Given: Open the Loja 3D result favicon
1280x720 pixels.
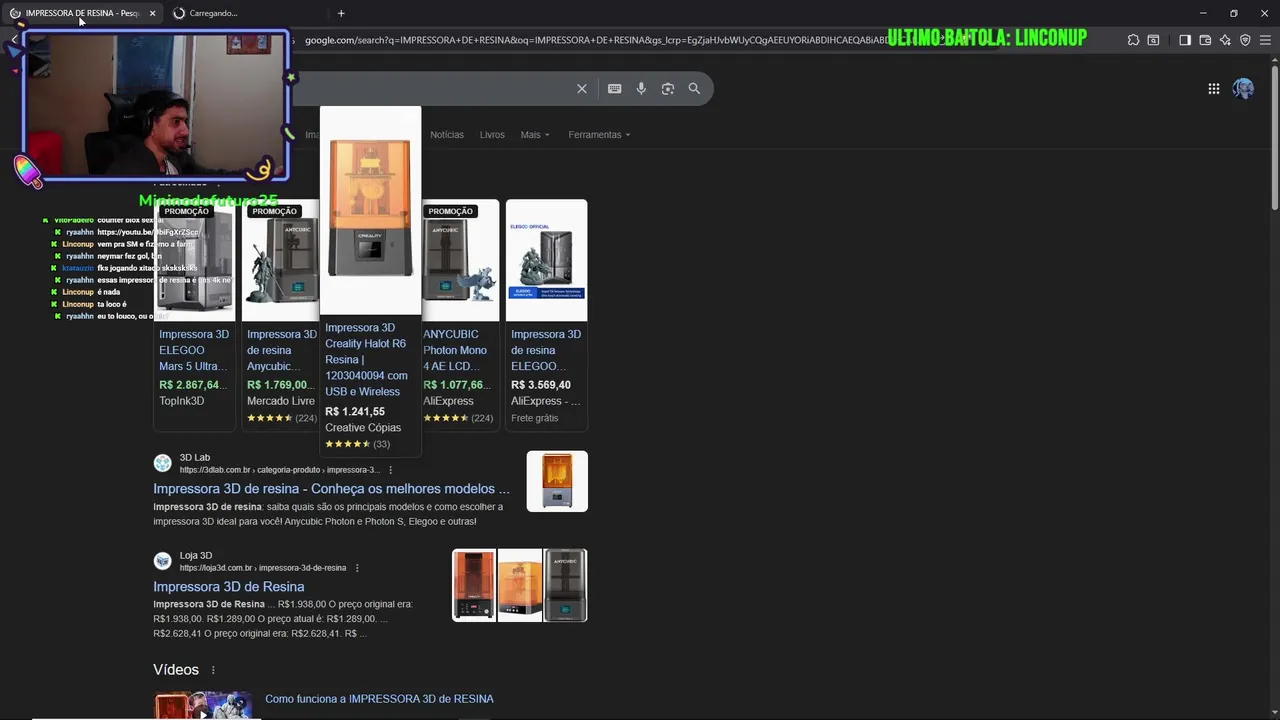Looking at the screenshot, I should pyautogui.click(x=162, y=561).
